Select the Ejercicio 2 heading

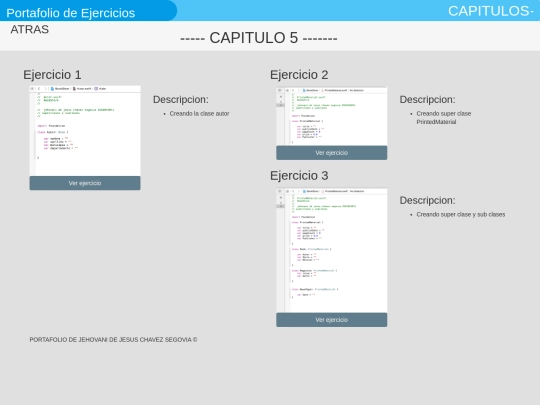299,75
